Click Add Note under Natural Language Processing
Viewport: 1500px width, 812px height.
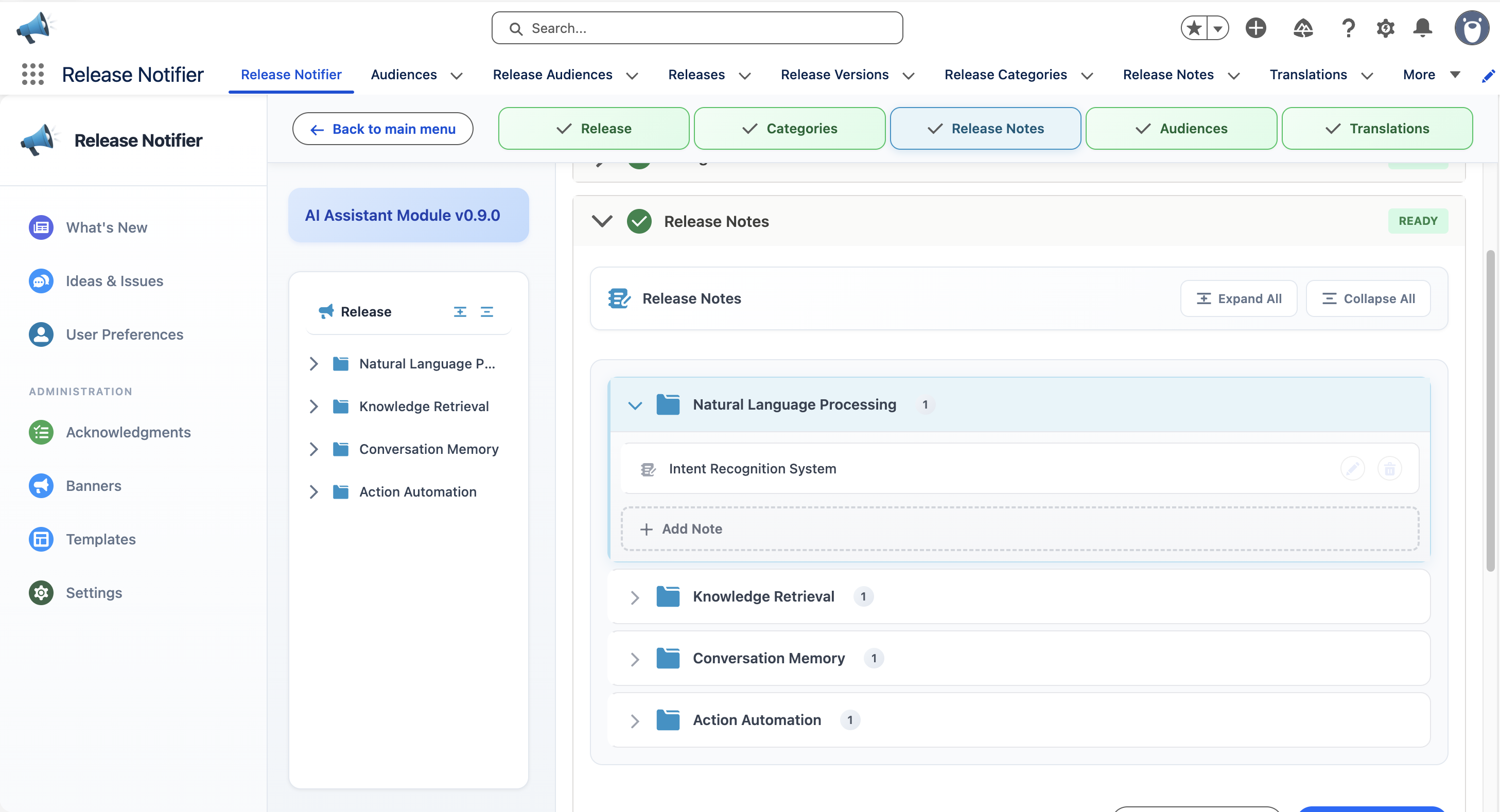pos(1020,529)
